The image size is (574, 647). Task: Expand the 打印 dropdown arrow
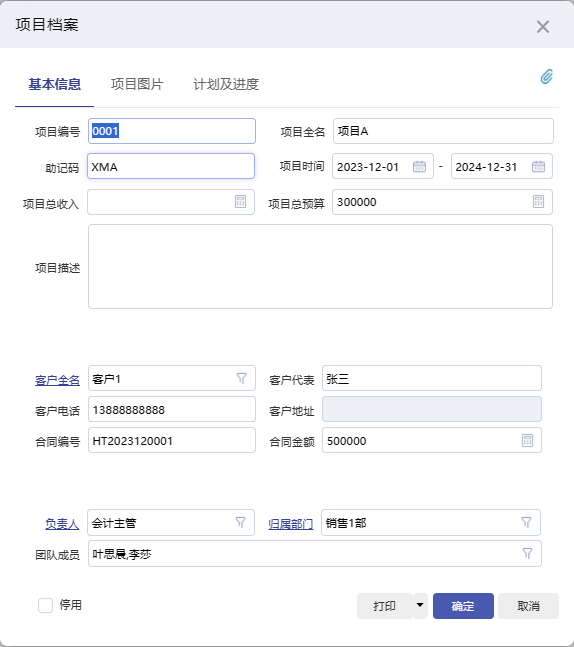click(x=420, y=605)
